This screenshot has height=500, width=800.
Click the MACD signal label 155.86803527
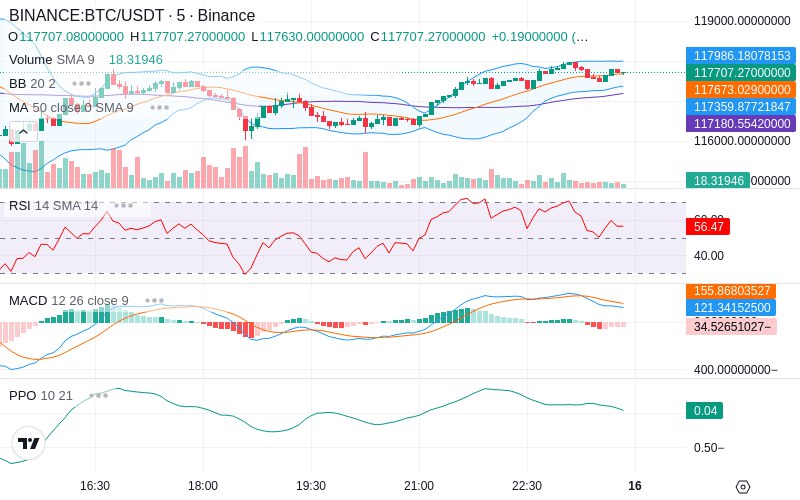click(x=731, y=291)
